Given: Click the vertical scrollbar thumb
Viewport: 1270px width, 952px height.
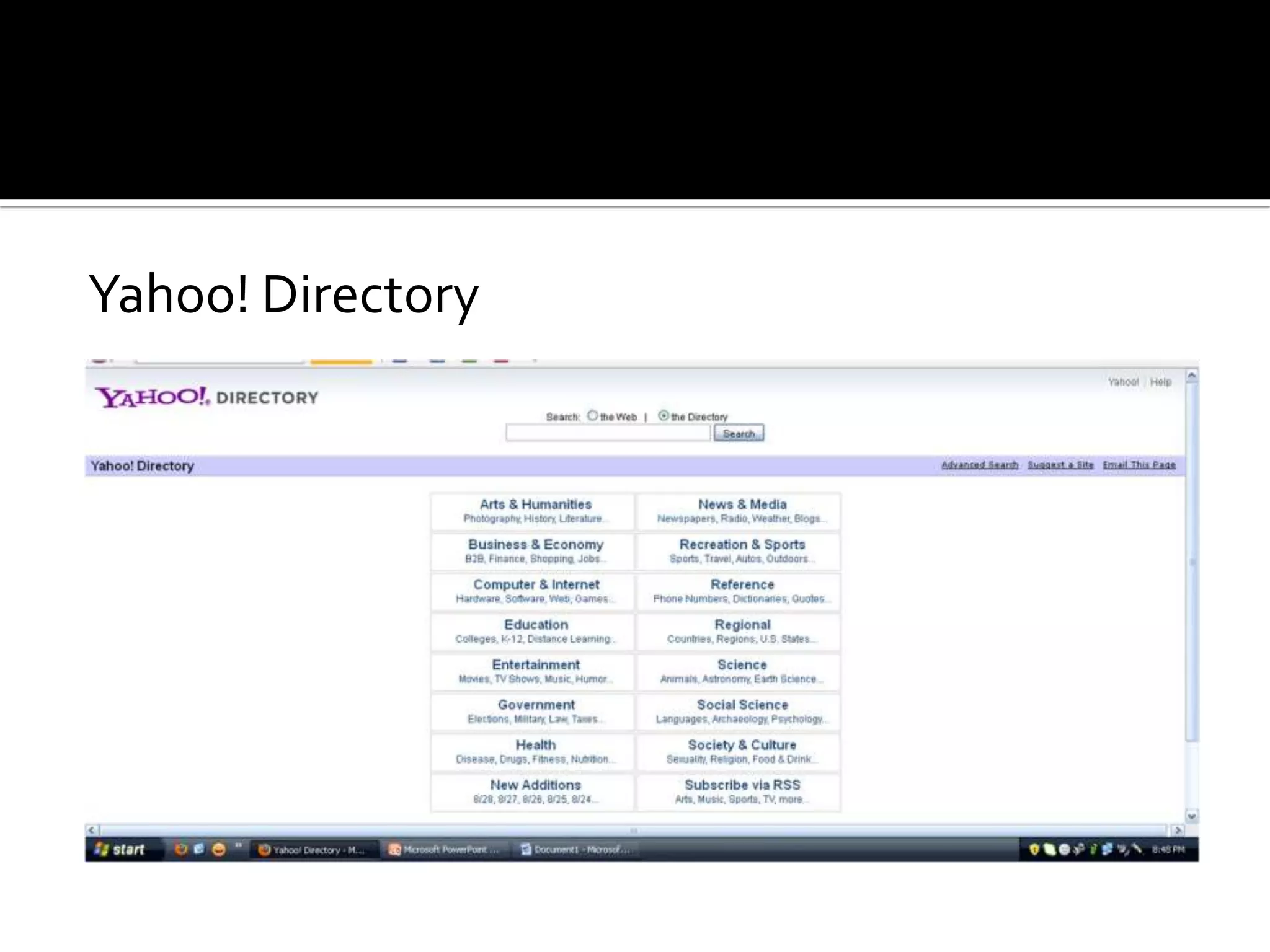Looking at the screenshot, I should (1192, 562).
